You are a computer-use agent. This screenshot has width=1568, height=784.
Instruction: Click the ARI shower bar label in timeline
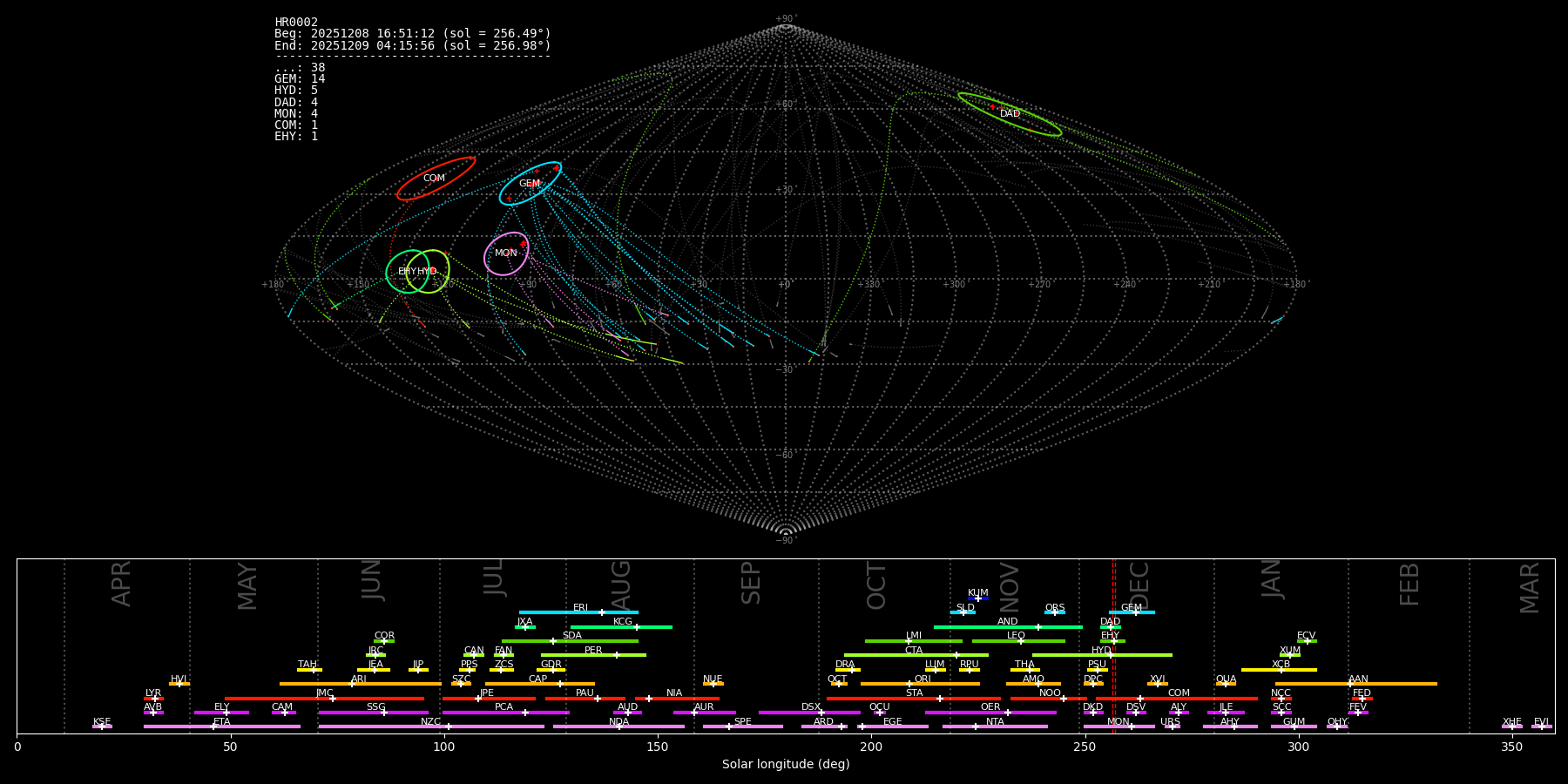pyautogui.click(x=359, y=679)
